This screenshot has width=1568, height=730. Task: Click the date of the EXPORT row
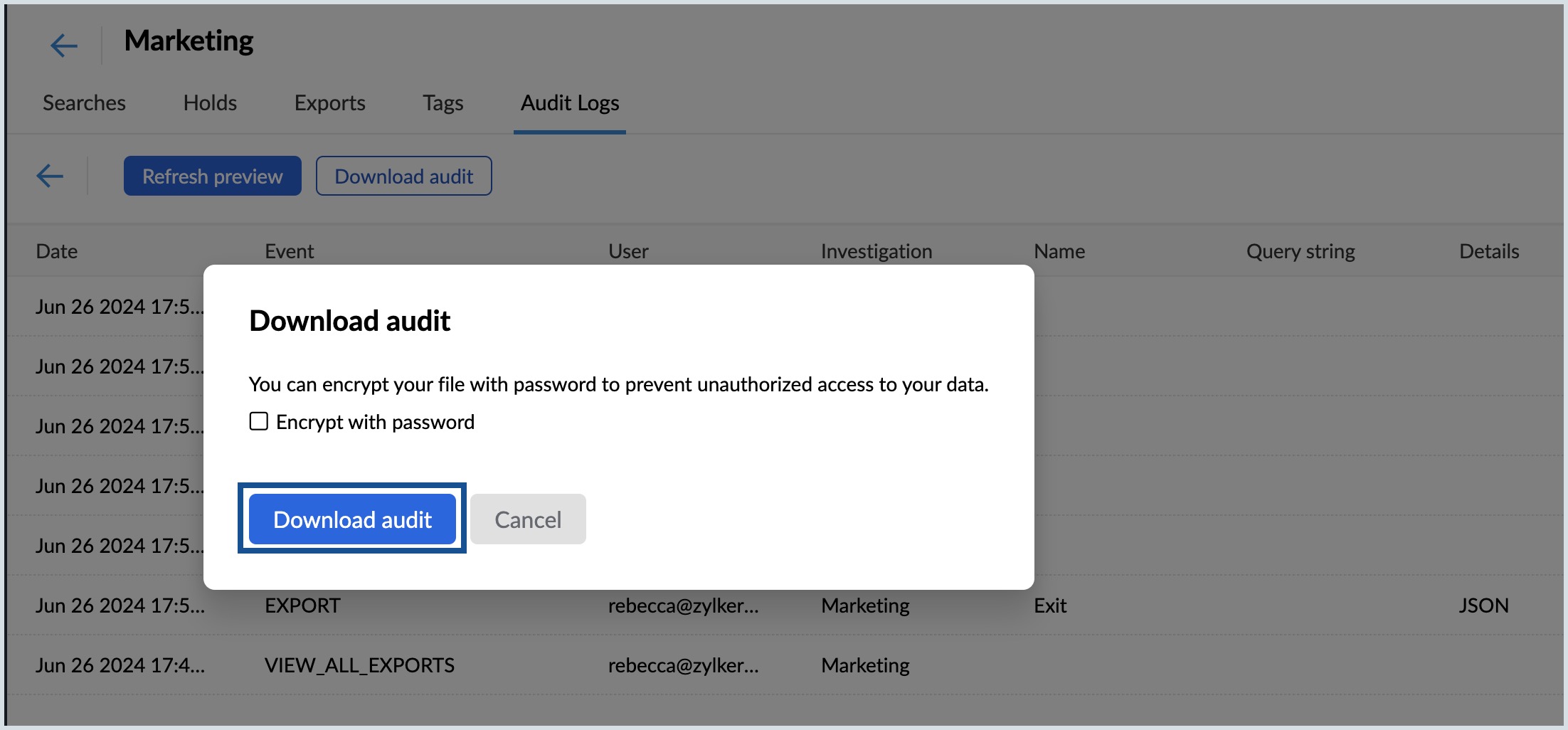coord(120,605)
